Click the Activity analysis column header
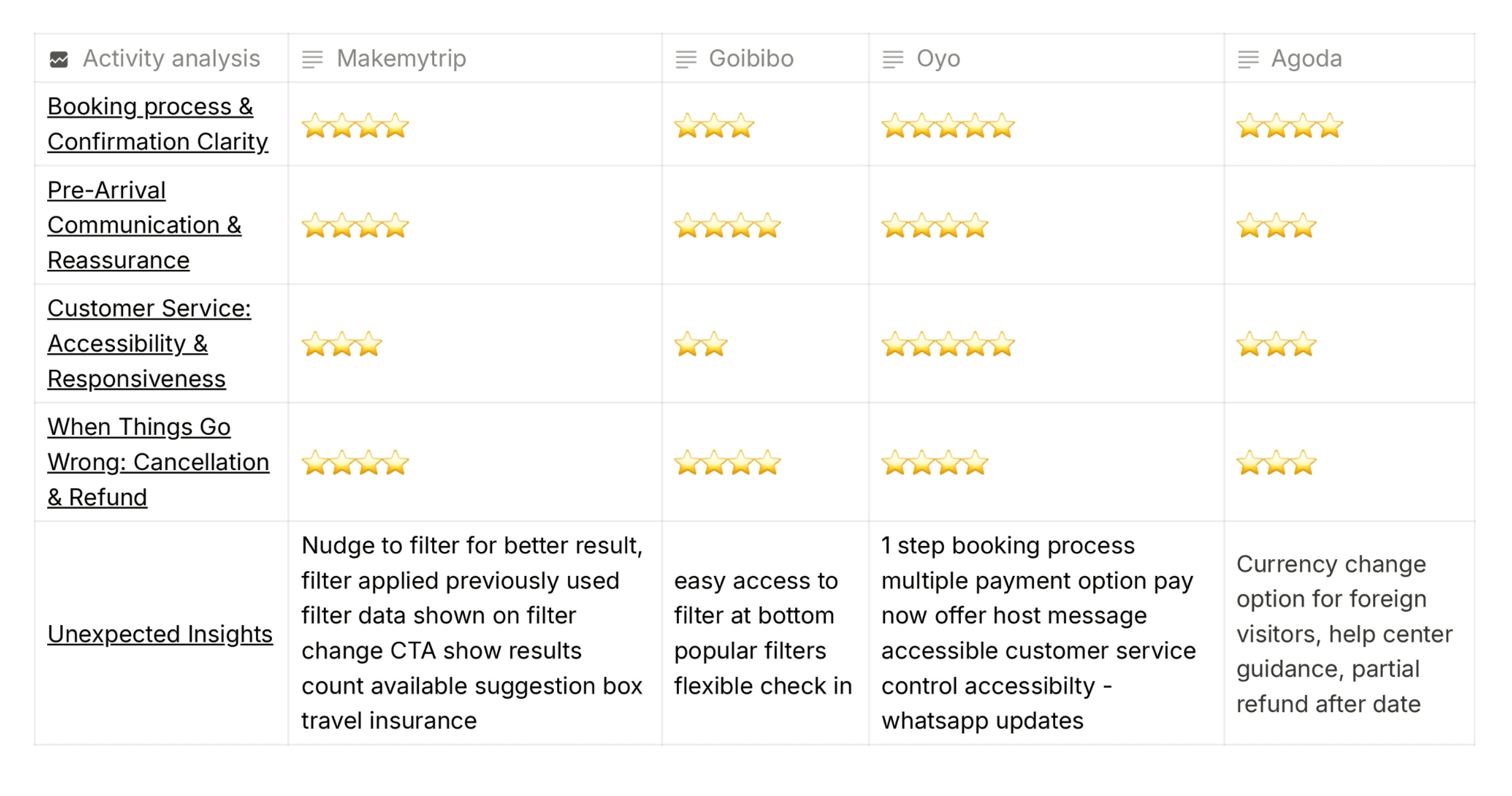Image resolution: width=1512 pixels, height=796 pixels. tap(161, 58)
